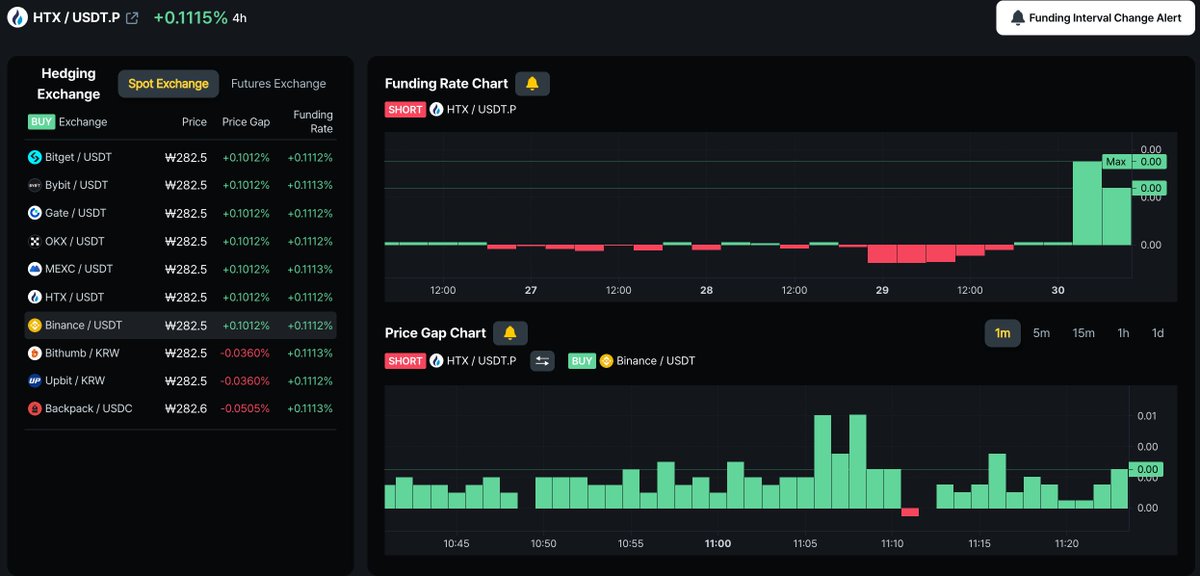Click HTX icon under Price Gap Chart

click(x=436, y=361)
